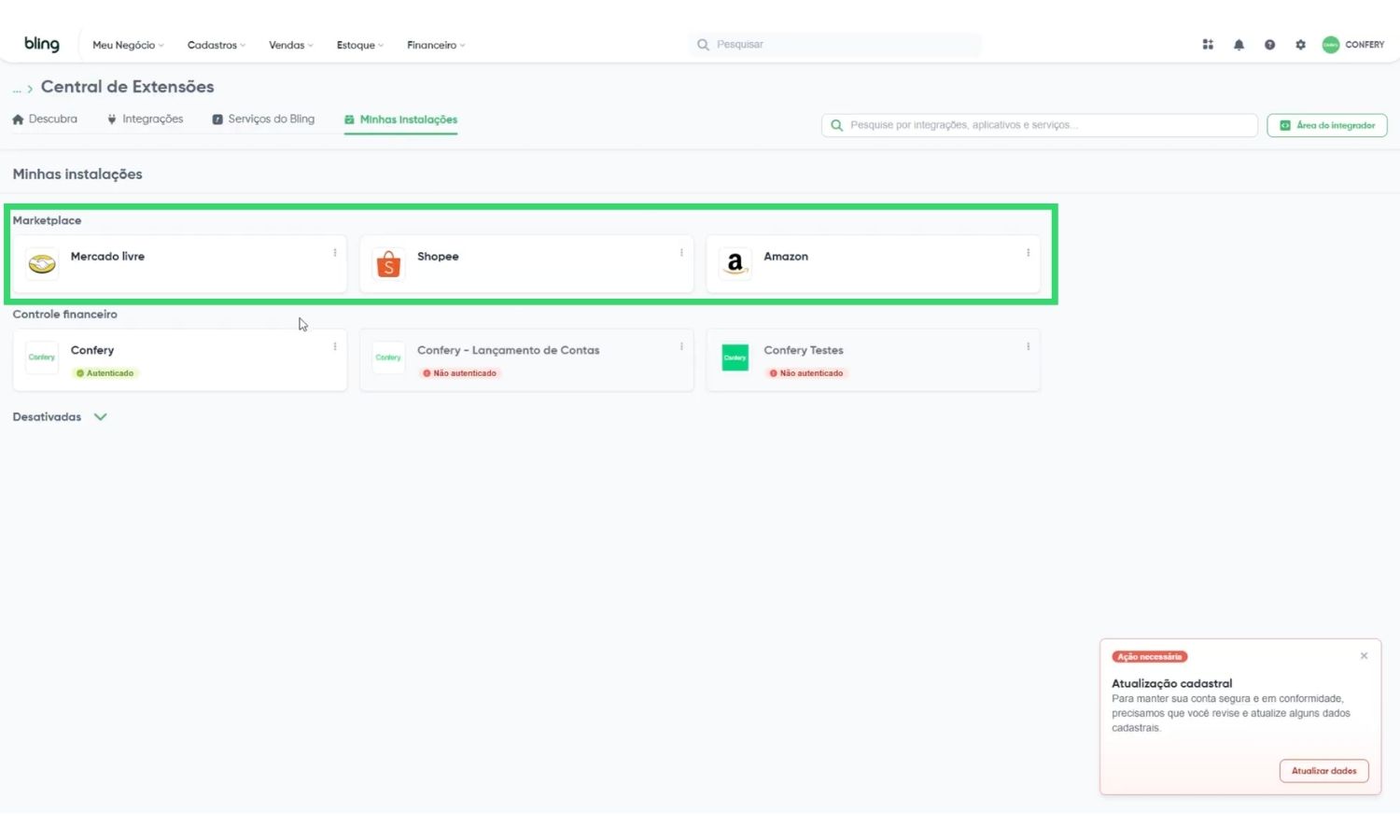Click the Shopee bag logo icon
This screenshot has height=840, width=1400.
pyautogui.click(x=388, y=264)
